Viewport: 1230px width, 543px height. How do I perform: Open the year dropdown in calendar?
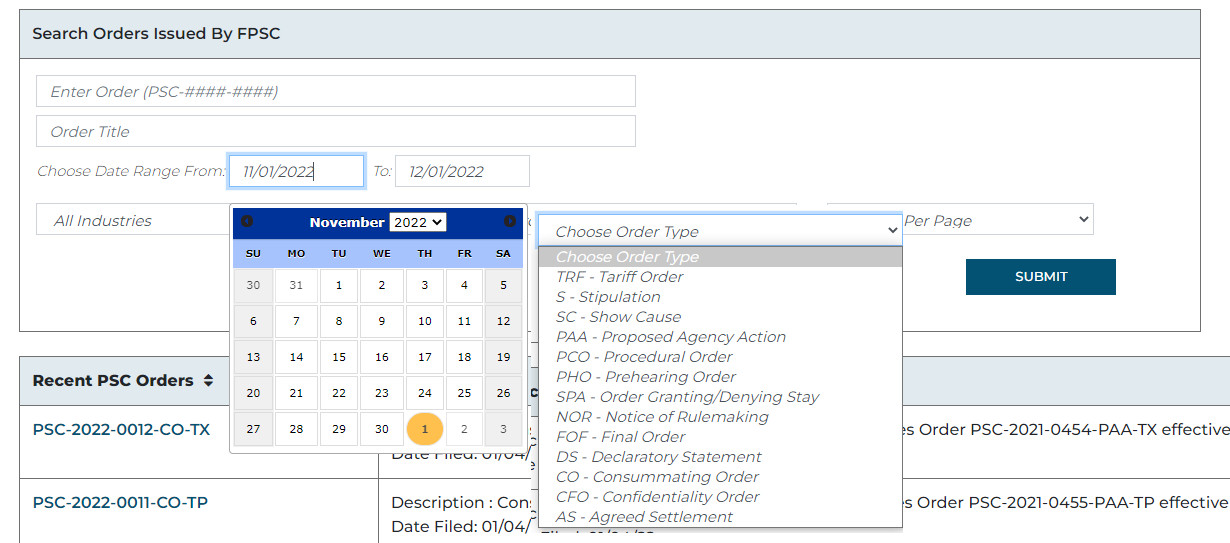coord(418,222)
